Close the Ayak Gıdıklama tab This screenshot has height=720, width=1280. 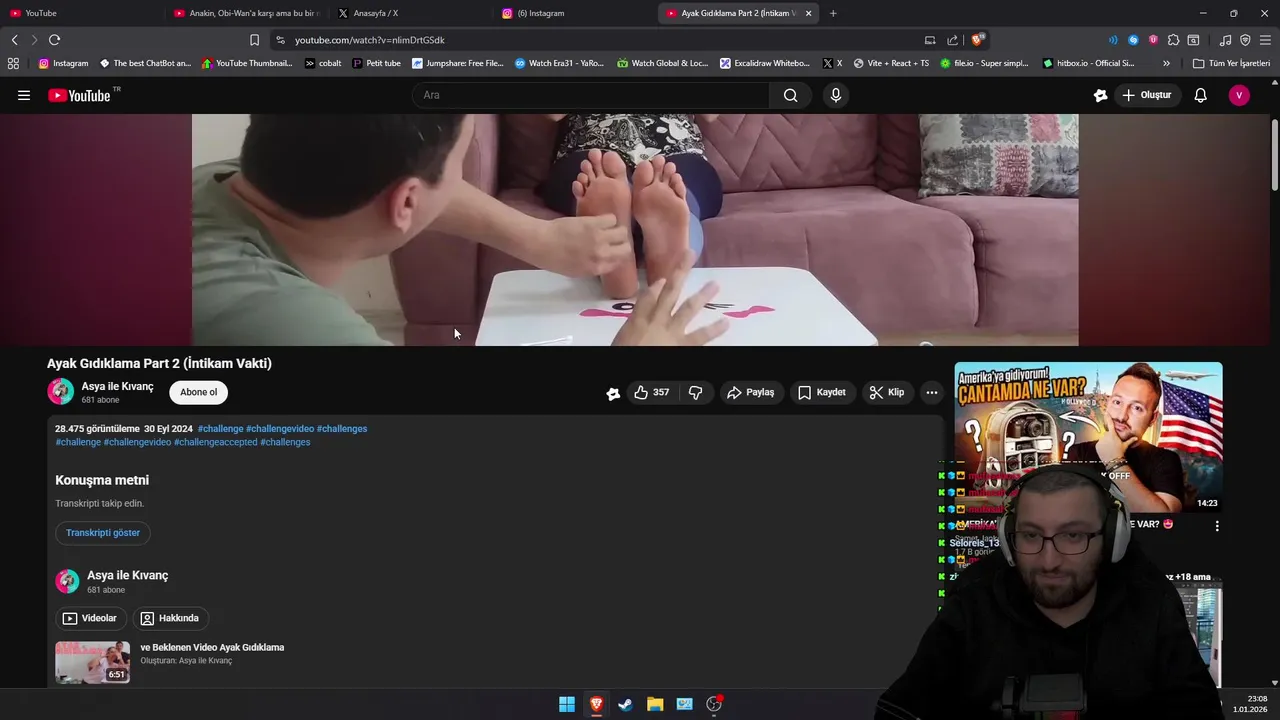click(x=808, y=13)
